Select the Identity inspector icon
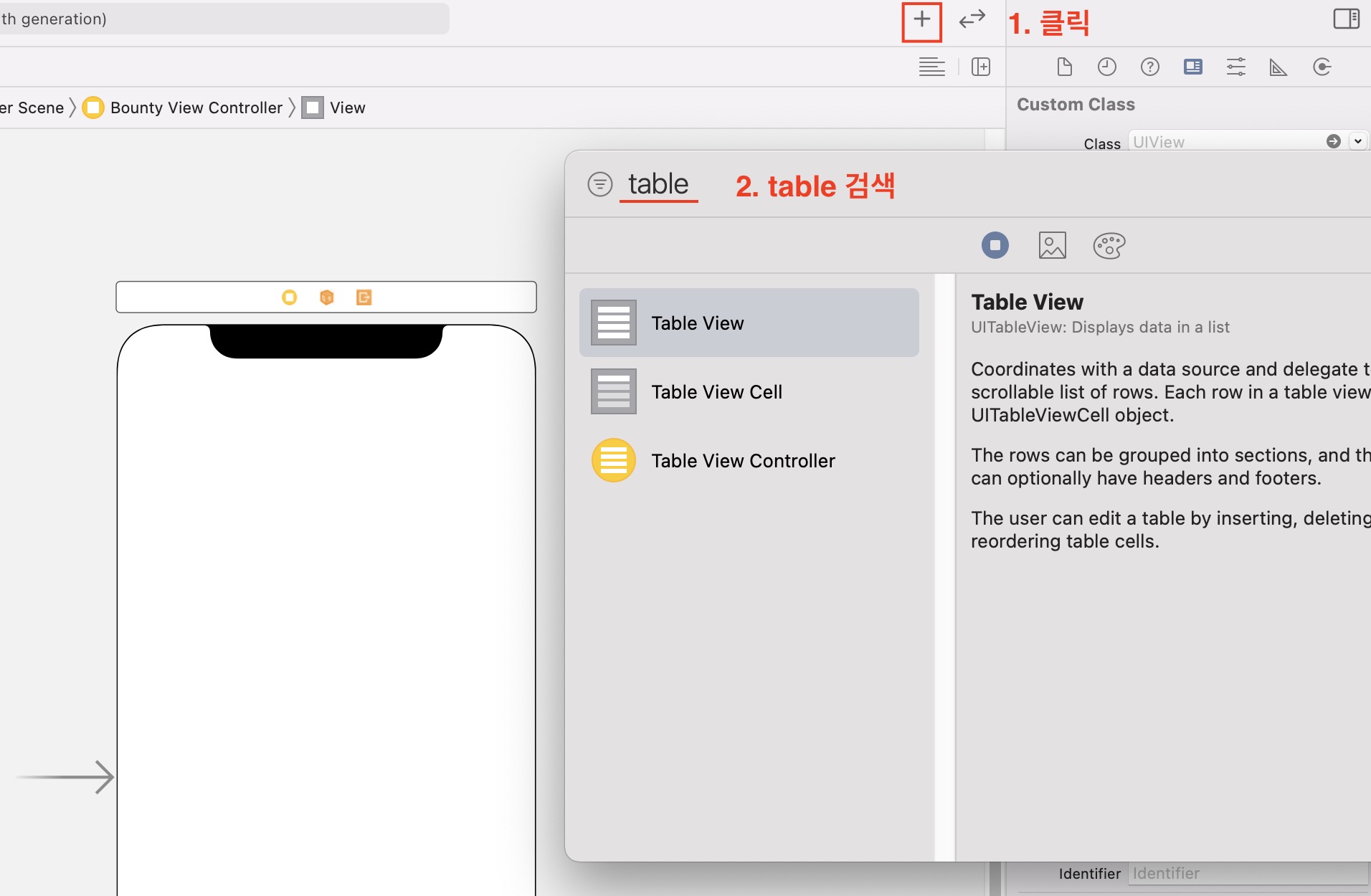 pos(1192,67)
